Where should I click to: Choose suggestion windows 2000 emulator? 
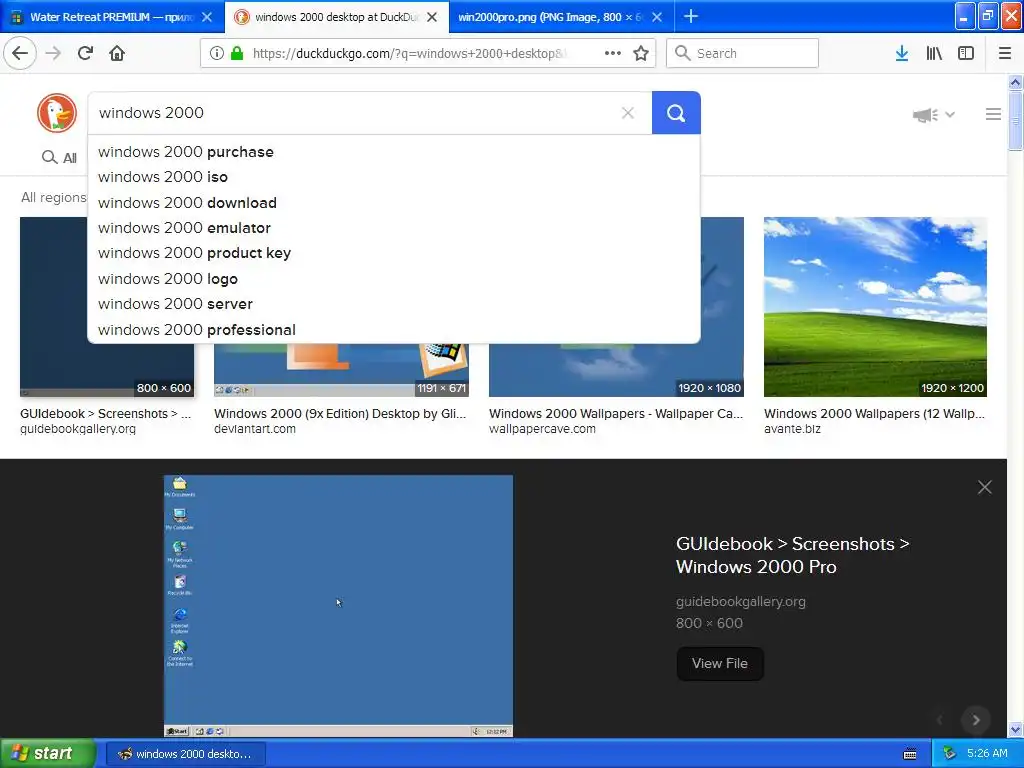point(394,228)
